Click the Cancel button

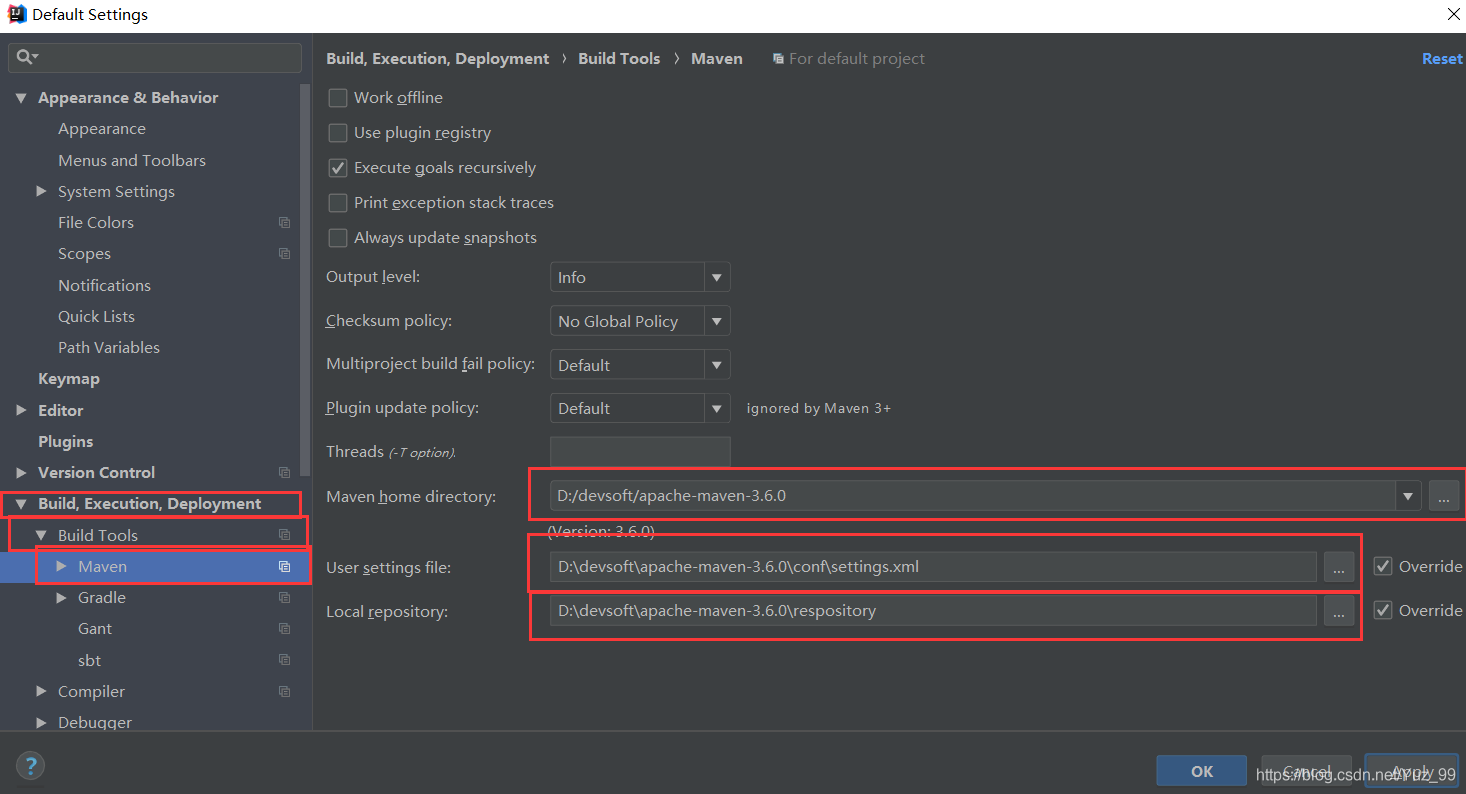click(1306, 771)
